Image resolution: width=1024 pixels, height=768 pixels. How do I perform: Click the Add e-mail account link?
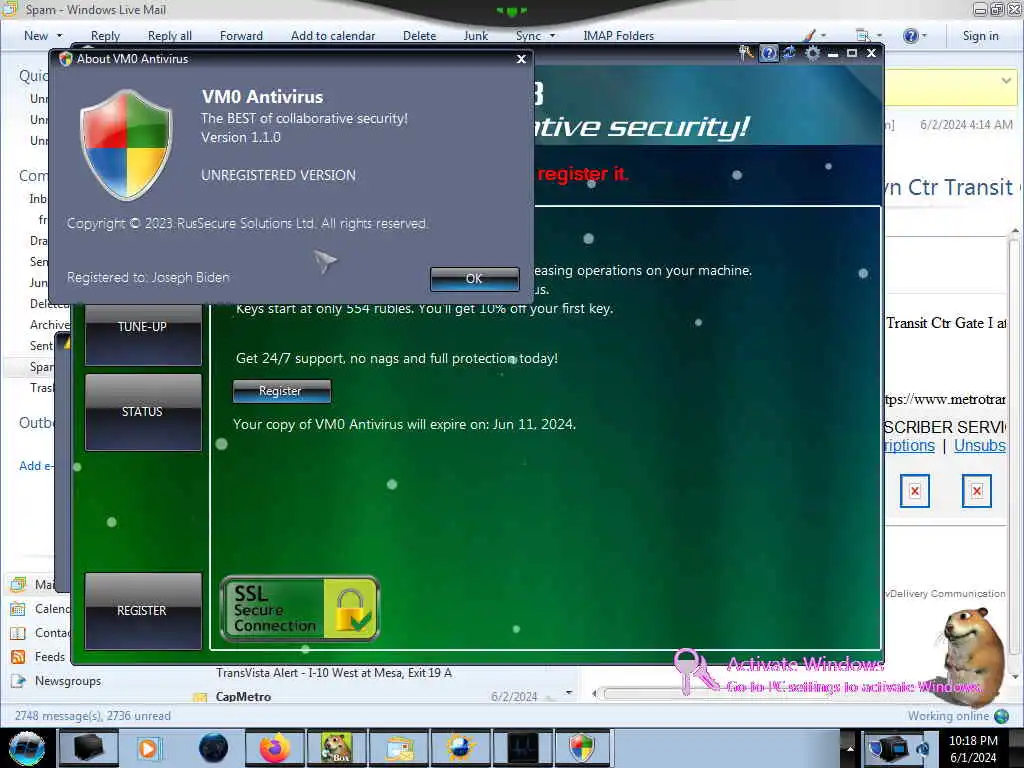coord(37,466)
